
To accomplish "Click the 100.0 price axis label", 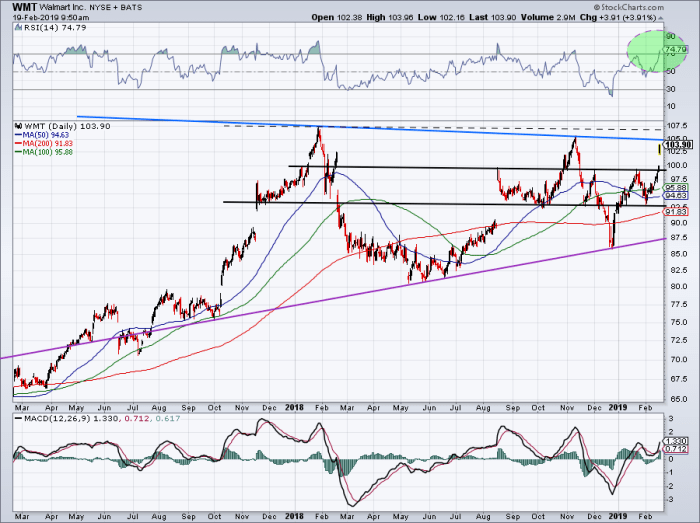I will click(x=676, y=166).
